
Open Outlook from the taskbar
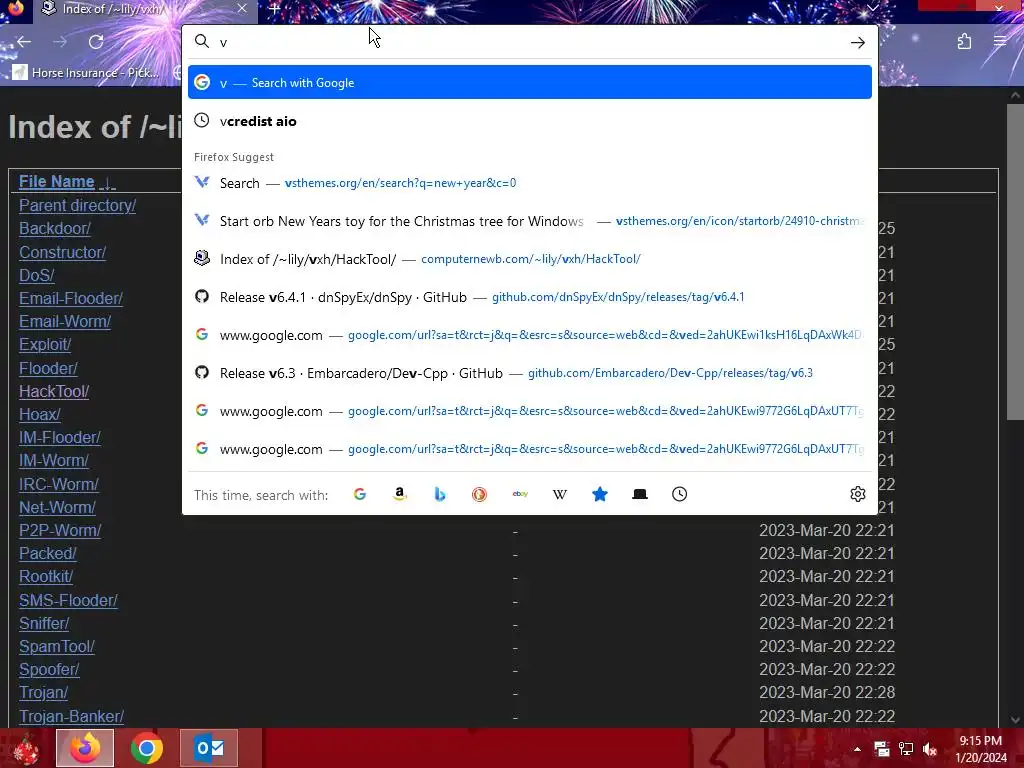coord(210,748)
